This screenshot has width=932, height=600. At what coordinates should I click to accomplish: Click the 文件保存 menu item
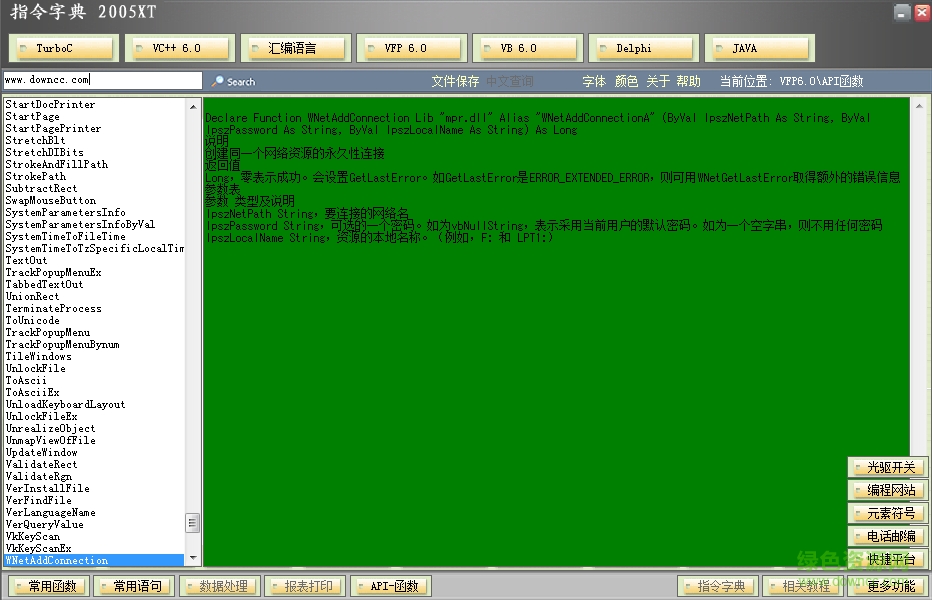(x=455, y=82)
